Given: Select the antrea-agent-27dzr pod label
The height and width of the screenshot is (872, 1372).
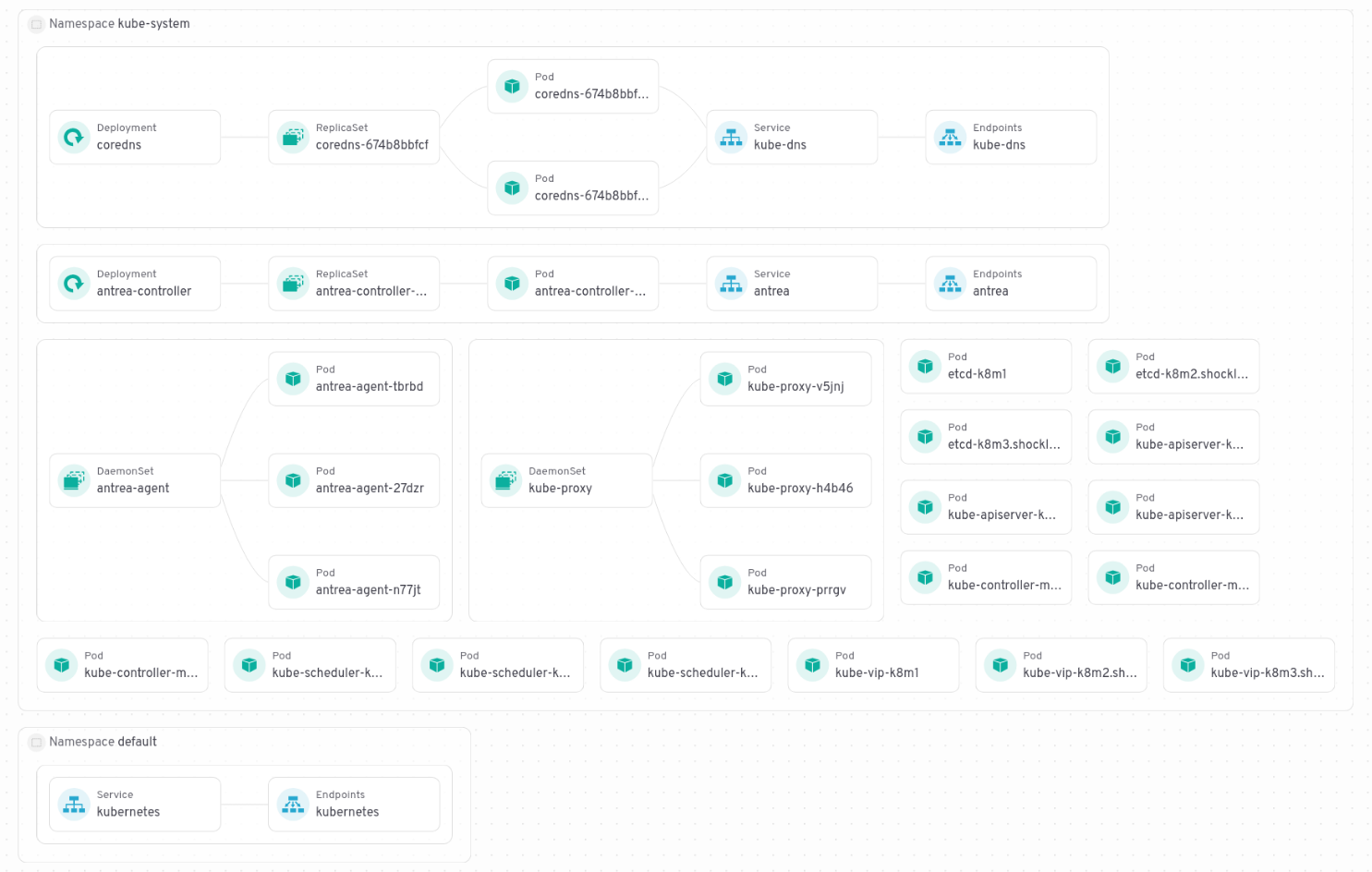Looking at the screenshot, I should (370, 489).
